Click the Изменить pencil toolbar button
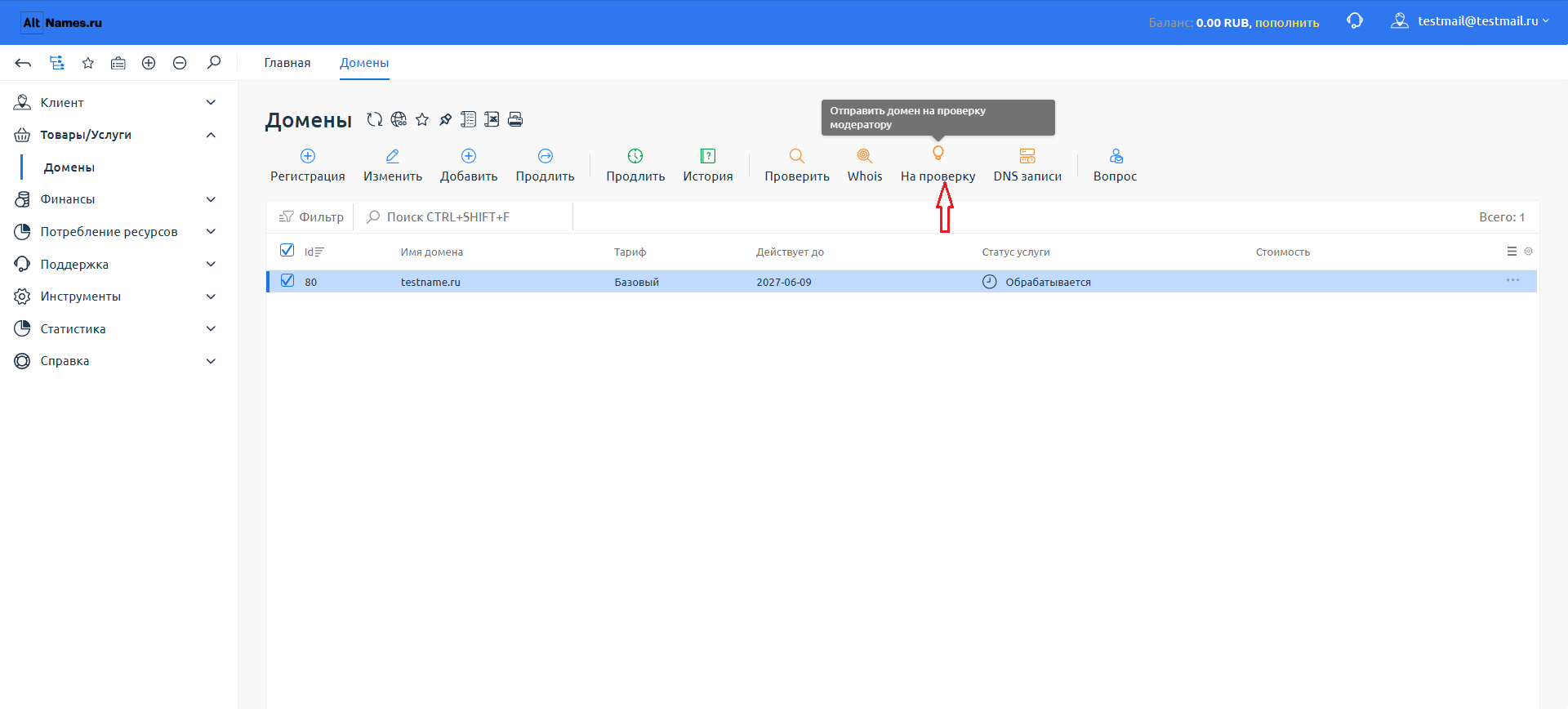This screenshot has height=709, width=1568. [x=393, y=165]
